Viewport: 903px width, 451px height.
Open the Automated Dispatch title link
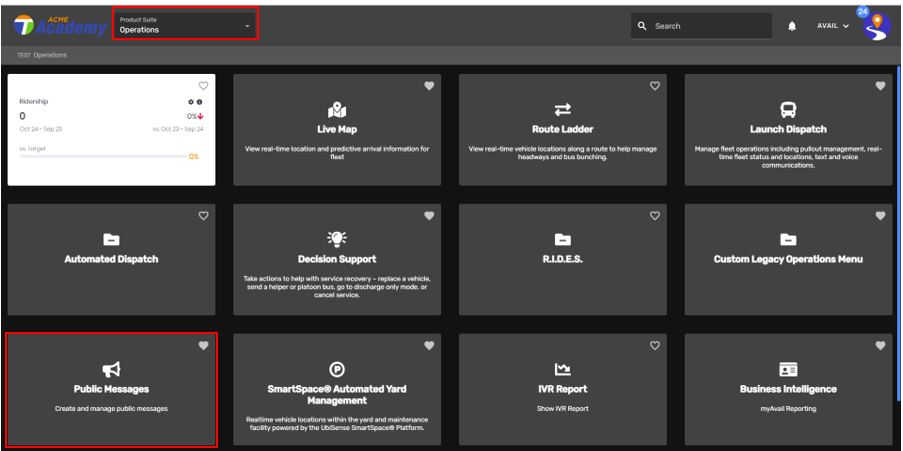[111, 259]
